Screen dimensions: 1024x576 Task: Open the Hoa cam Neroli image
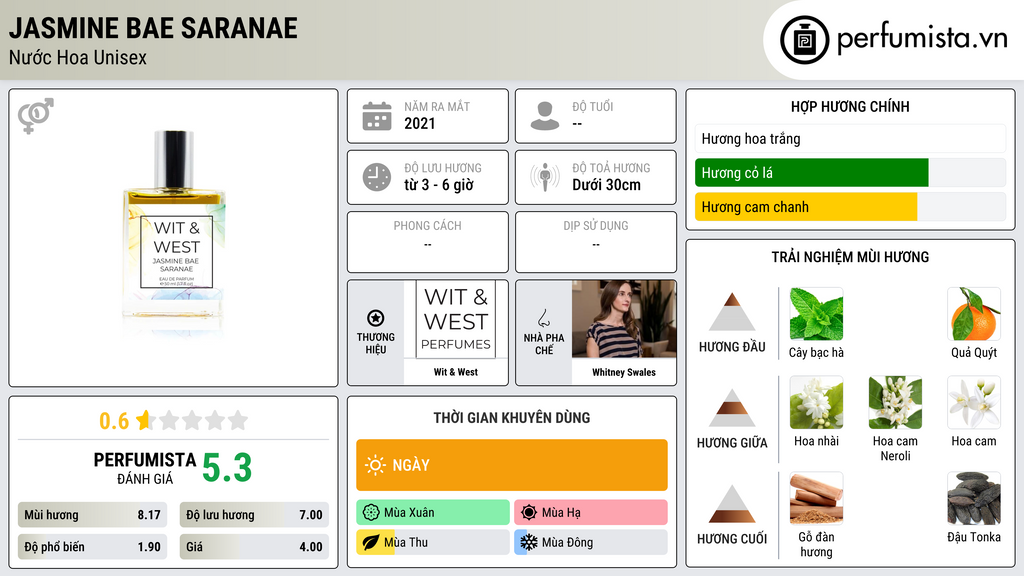point(895,402)
